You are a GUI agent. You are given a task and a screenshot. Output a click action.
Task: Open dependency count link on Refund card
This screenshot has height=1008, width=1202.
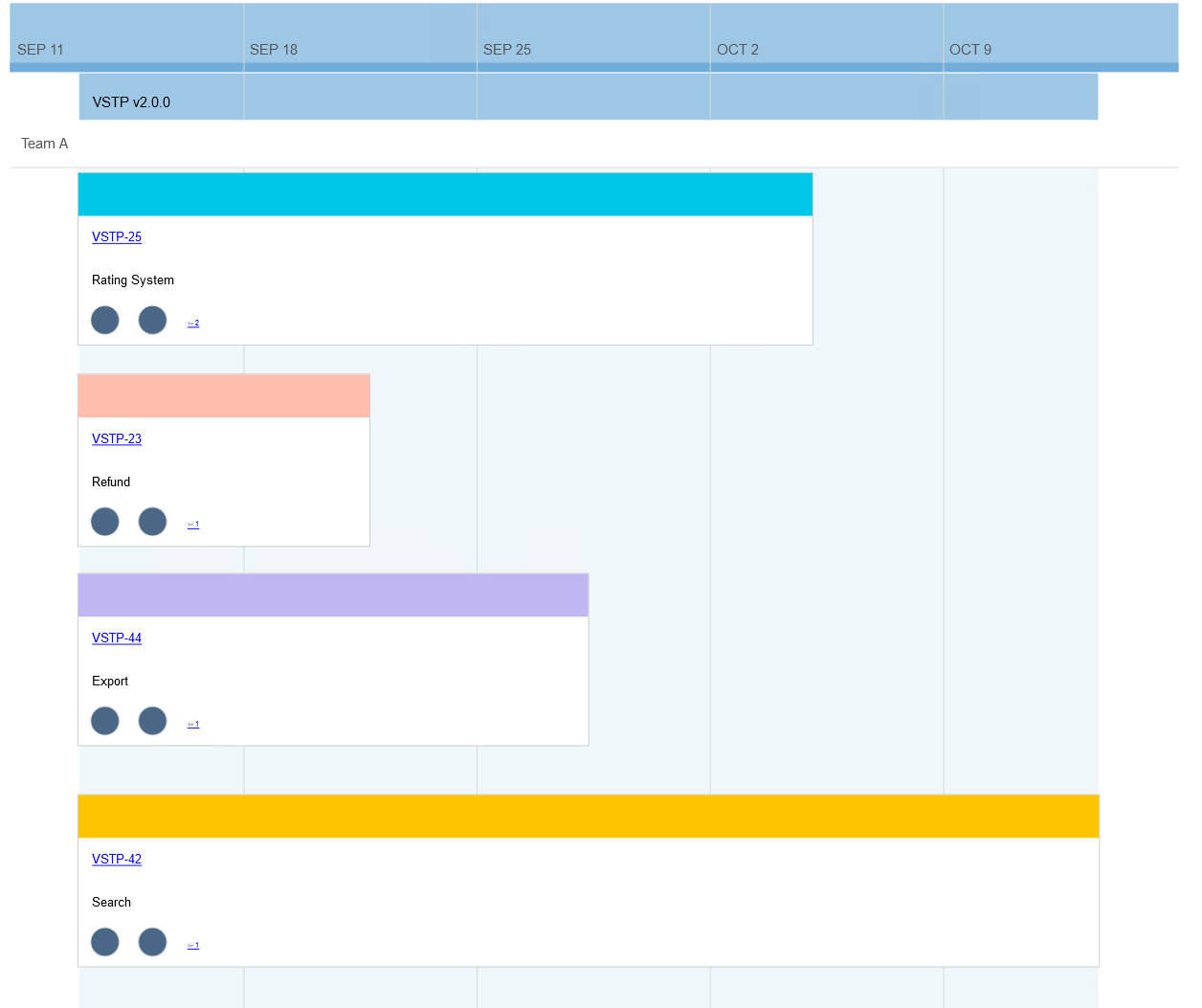193,525
